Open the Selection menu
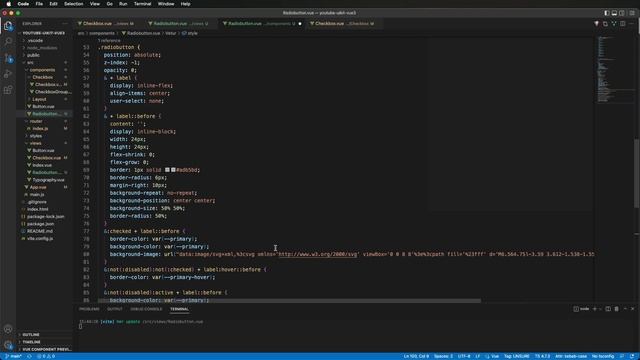The height and width of the screenshot is (360, 640). tap(73, 4)
